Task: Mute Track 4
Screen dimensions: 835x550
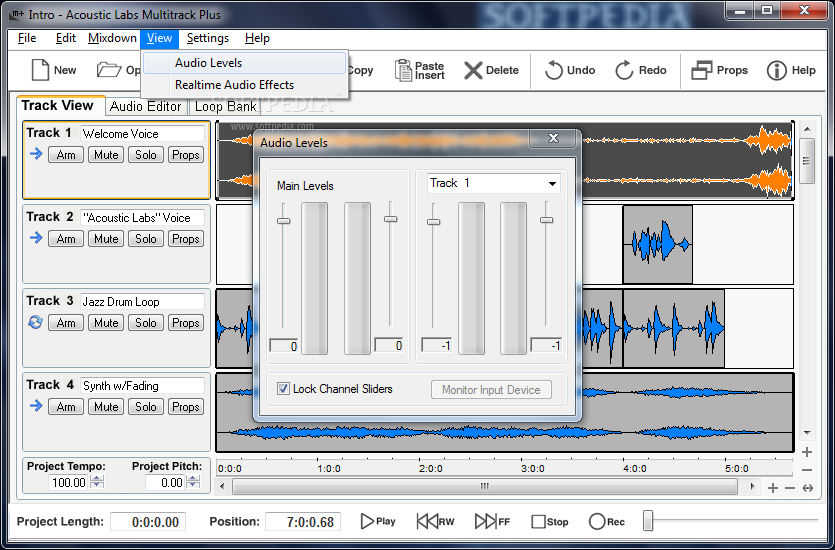Action: click(106, 407)
